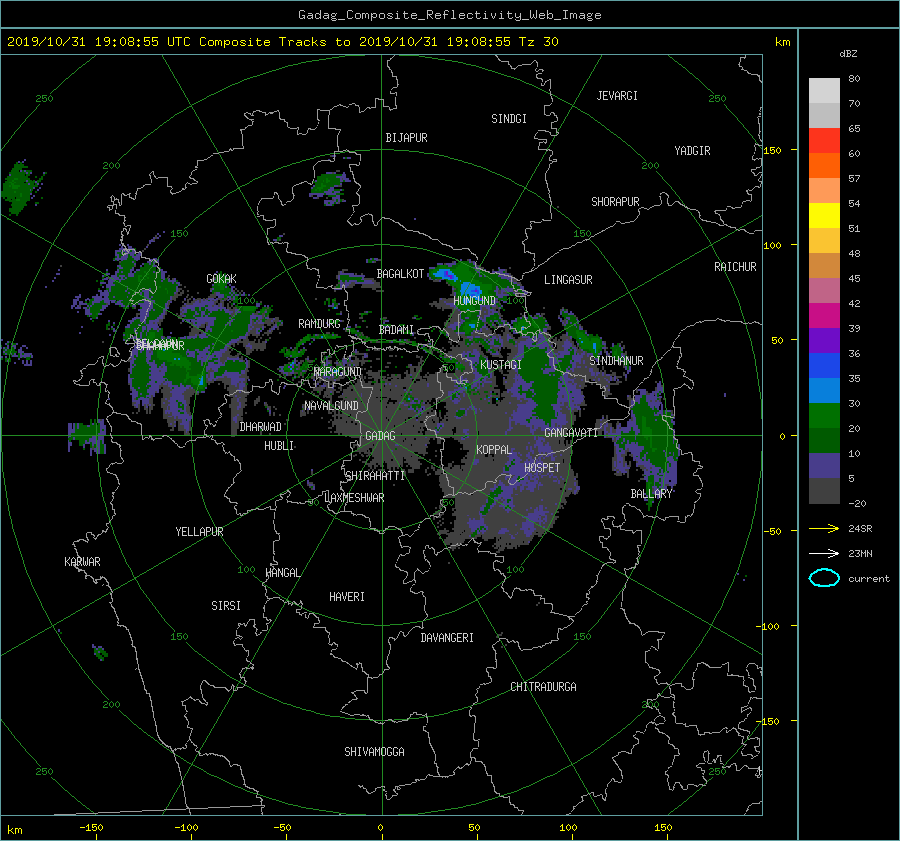
Task: Click the DAVANGERI city label
Action: (447, 638)
